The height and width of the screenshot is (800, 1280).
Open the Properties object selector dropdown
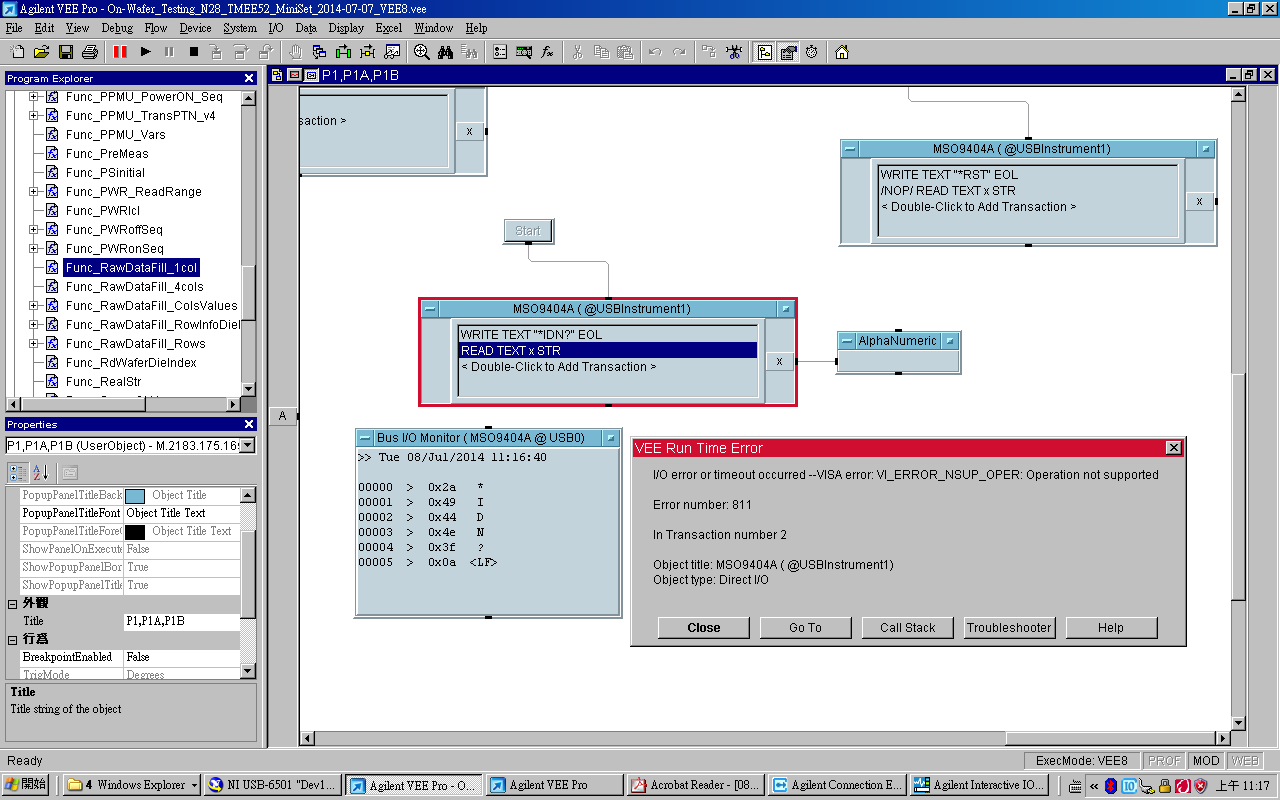pyautogui.click(x=248, y=446)
